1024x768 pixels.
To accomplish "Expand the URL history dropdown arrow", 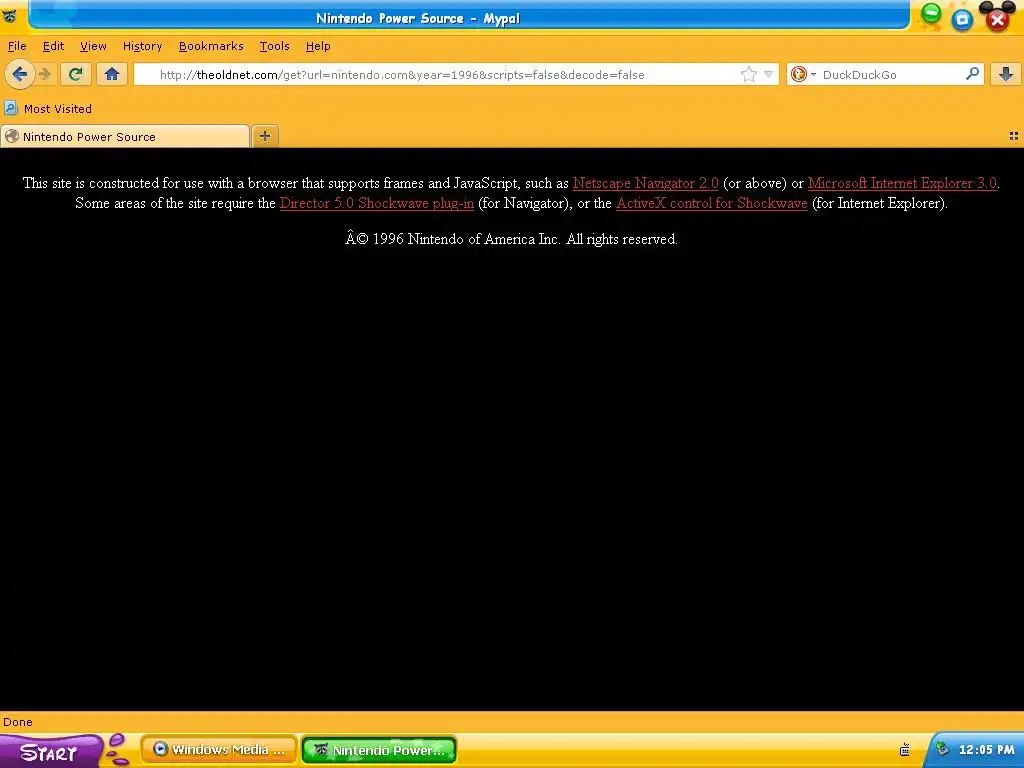I will tap(769, 74).
